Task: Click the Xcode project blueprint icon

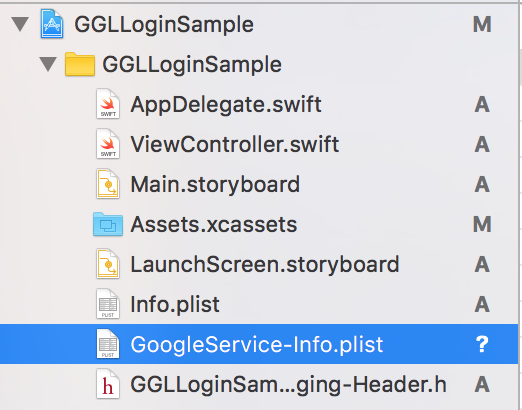Action: click(52, 24)
